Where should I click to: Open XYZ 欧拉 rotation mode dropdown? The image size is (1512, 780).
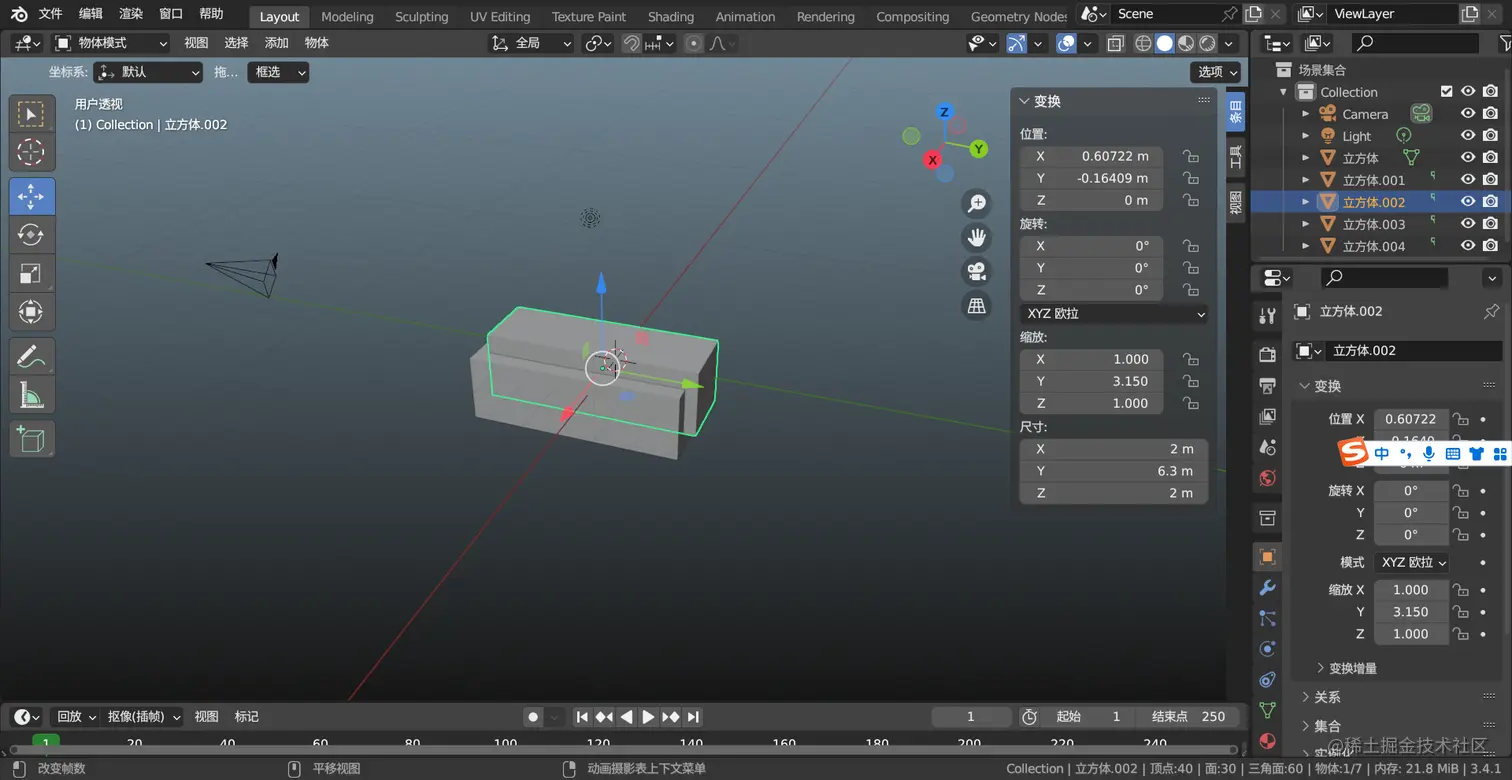pos(1114,313)
